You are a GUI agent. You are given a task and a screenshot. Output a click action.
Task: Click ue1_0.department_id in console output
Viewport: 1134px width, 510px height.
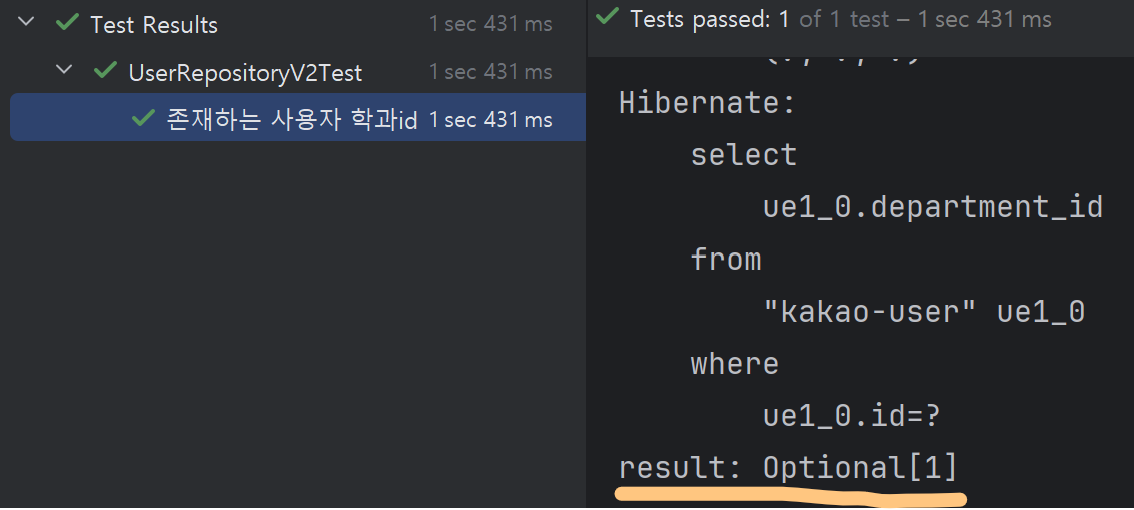click(932, 207)
